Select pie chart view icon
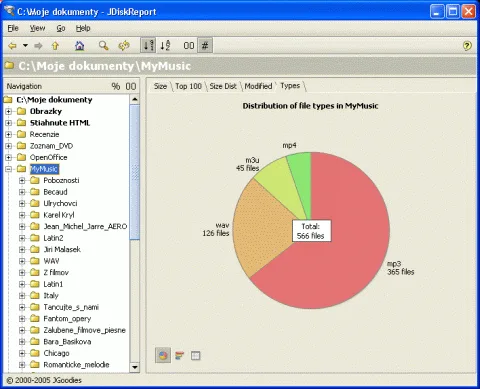The width and height of the screenshot is (480, 389). 163,356
